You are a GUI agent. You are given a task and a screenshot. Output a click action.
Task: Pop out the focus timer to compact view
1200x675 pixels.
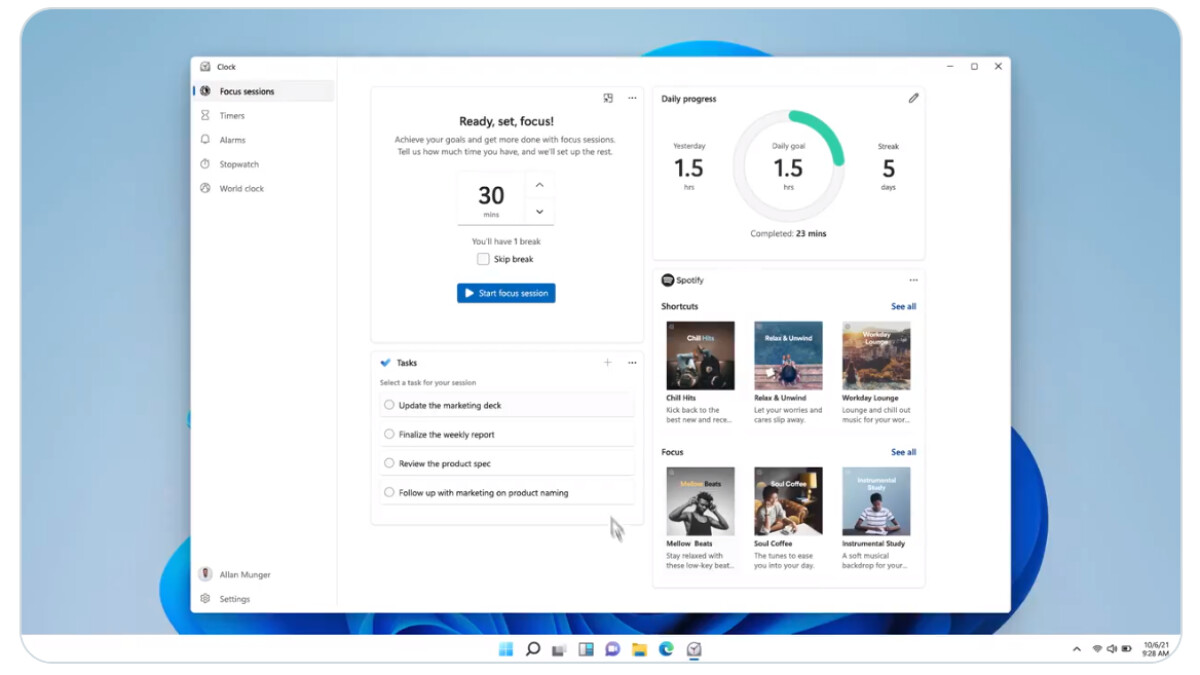[609, 98]
